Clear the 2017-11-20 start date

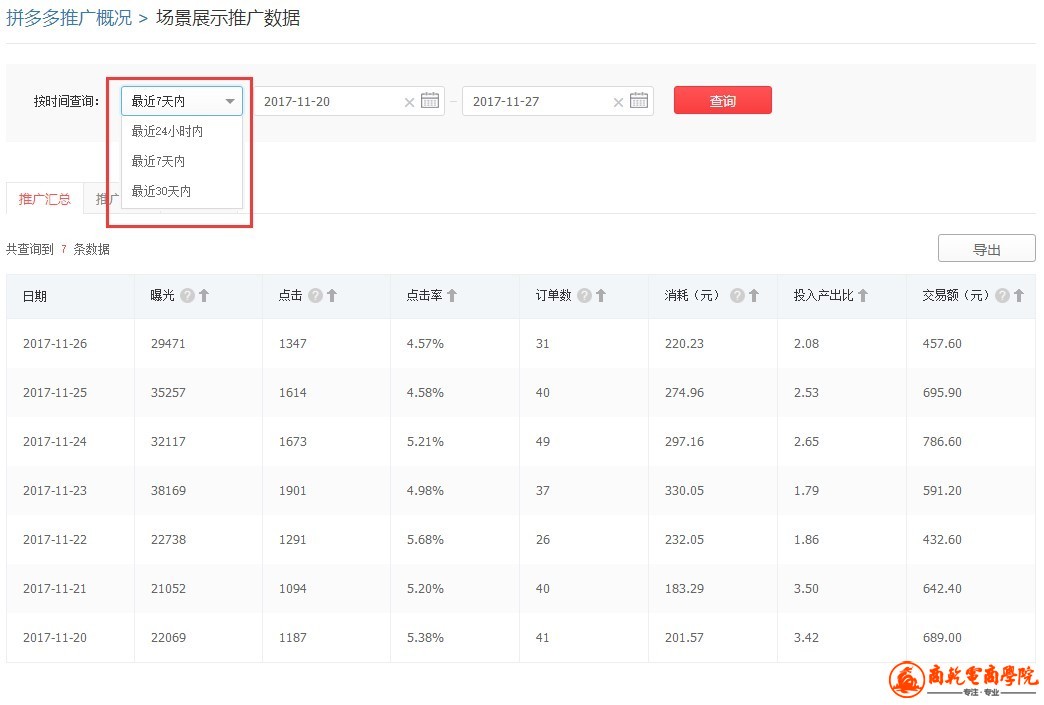[x=409, y=102]
